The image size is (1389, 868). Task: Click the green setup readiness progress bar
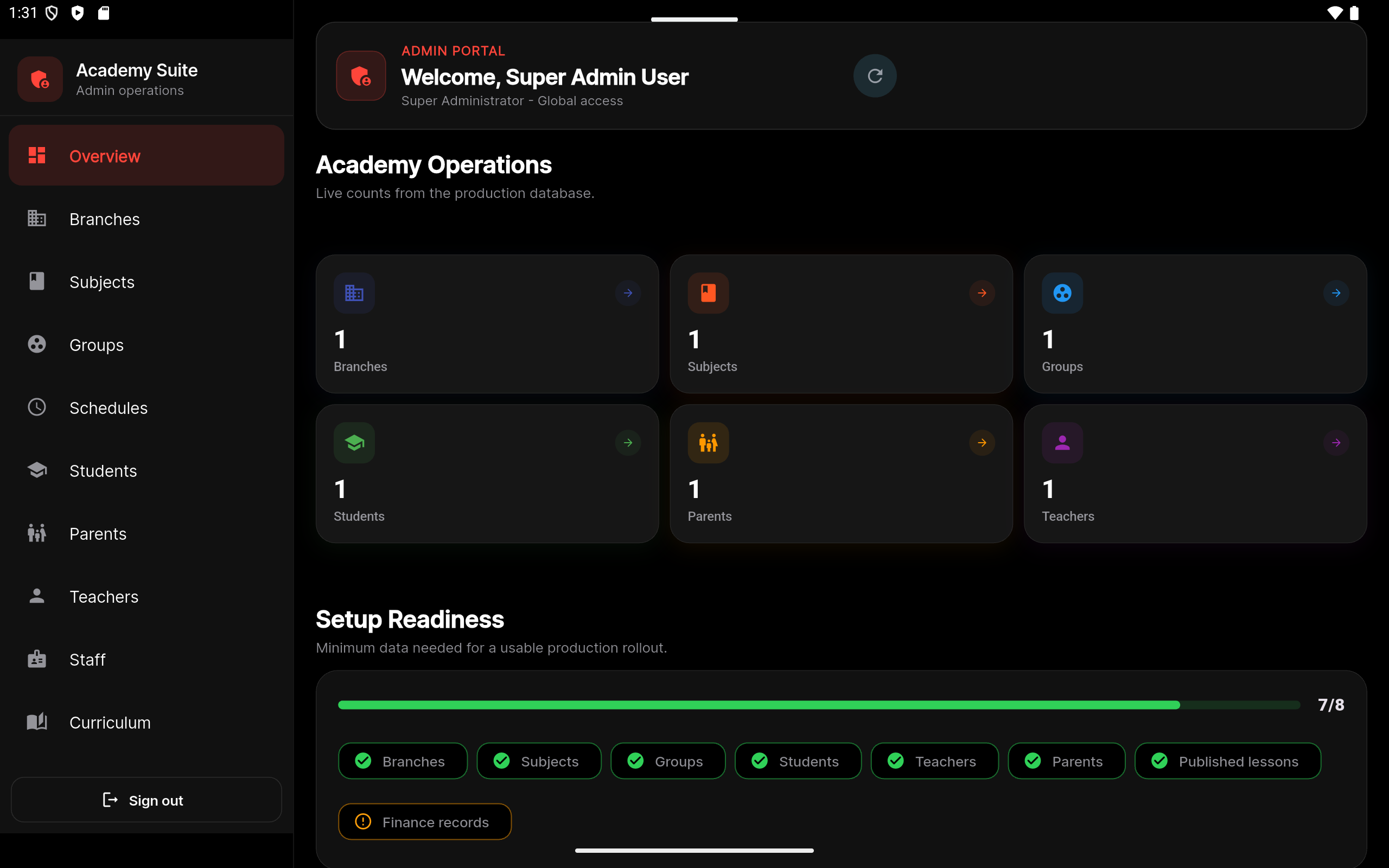click(x=819, y=704)
